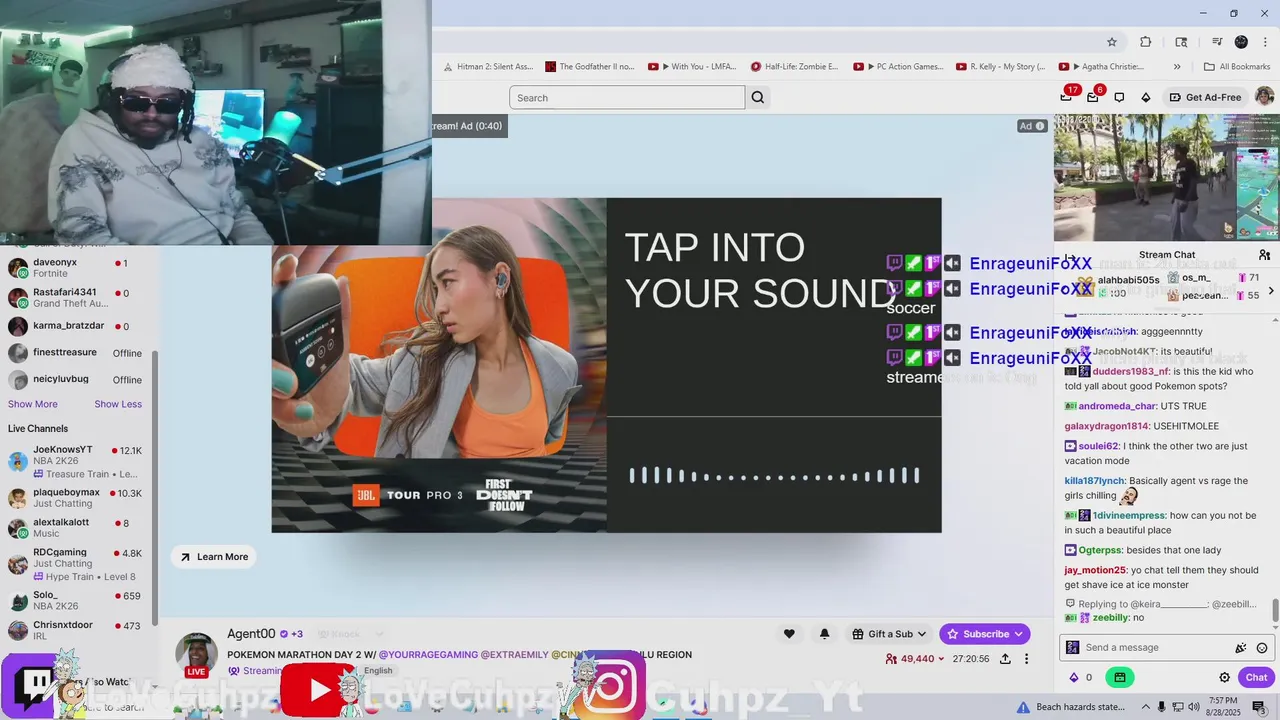Open the Agent00 channel name link
This screenshot has height=720, width=1280.
251,634
